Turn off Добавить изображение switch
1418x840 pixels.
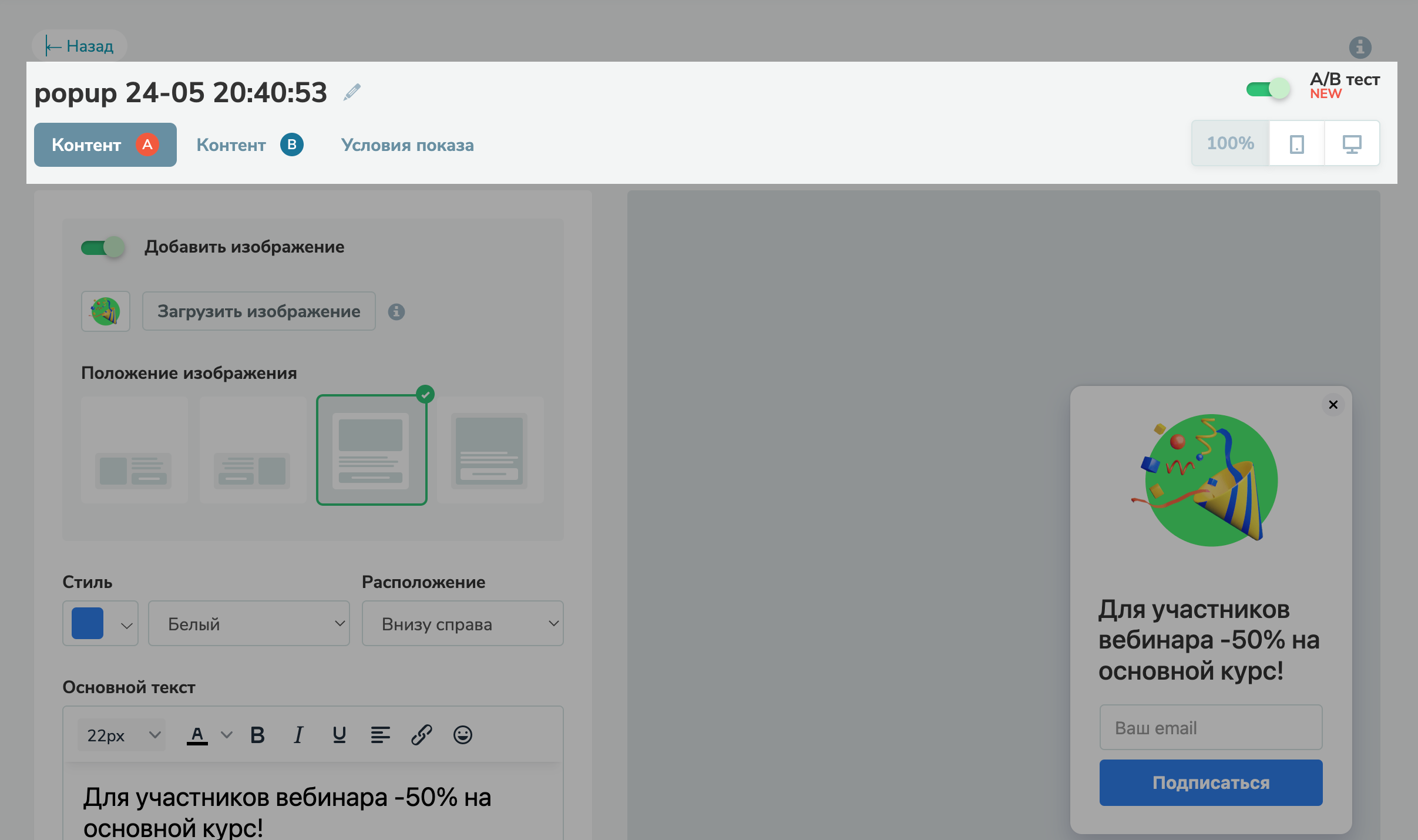coord(103,247)
